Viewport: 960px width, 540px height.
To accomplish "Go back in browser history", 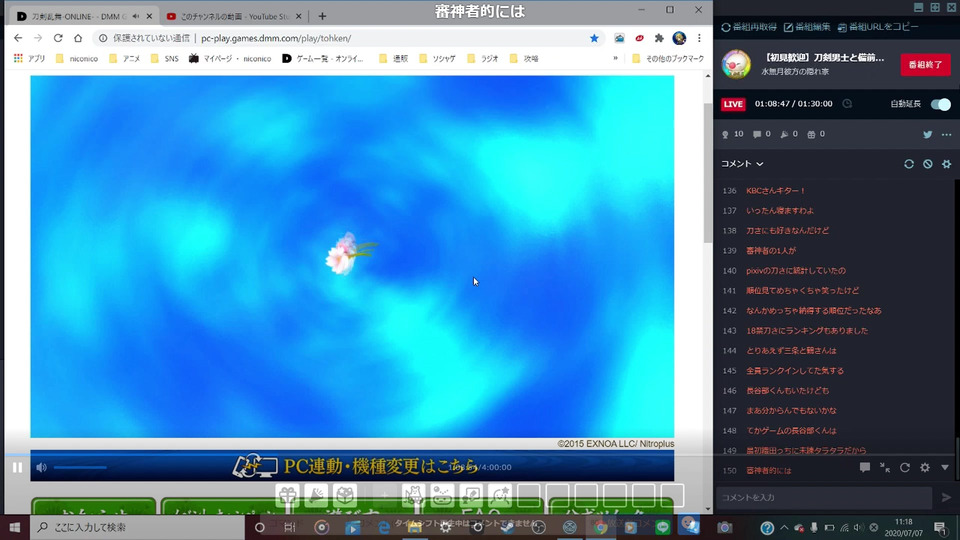I will 18,38.
